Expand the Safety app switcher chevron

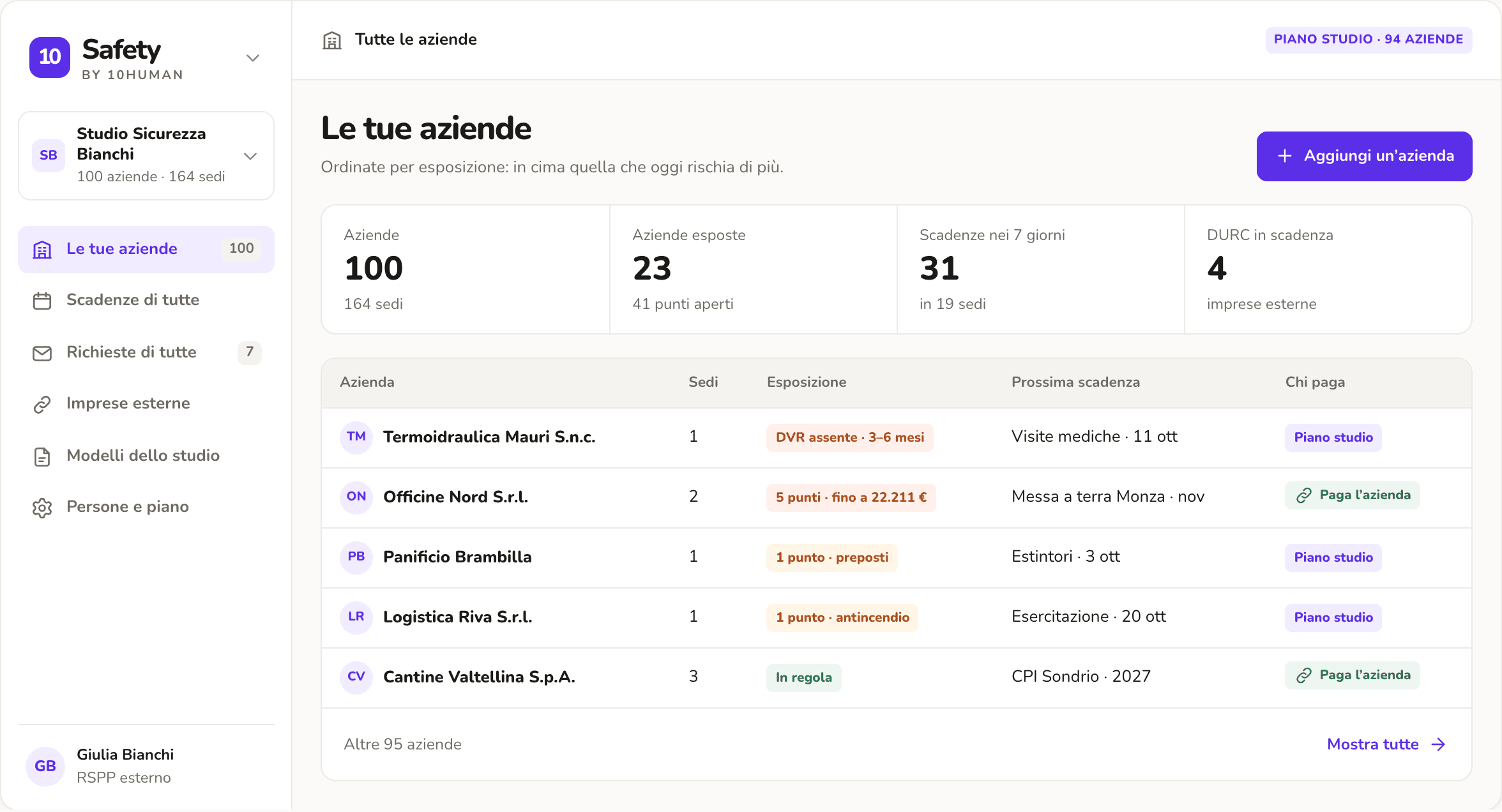tap(253, 58)
